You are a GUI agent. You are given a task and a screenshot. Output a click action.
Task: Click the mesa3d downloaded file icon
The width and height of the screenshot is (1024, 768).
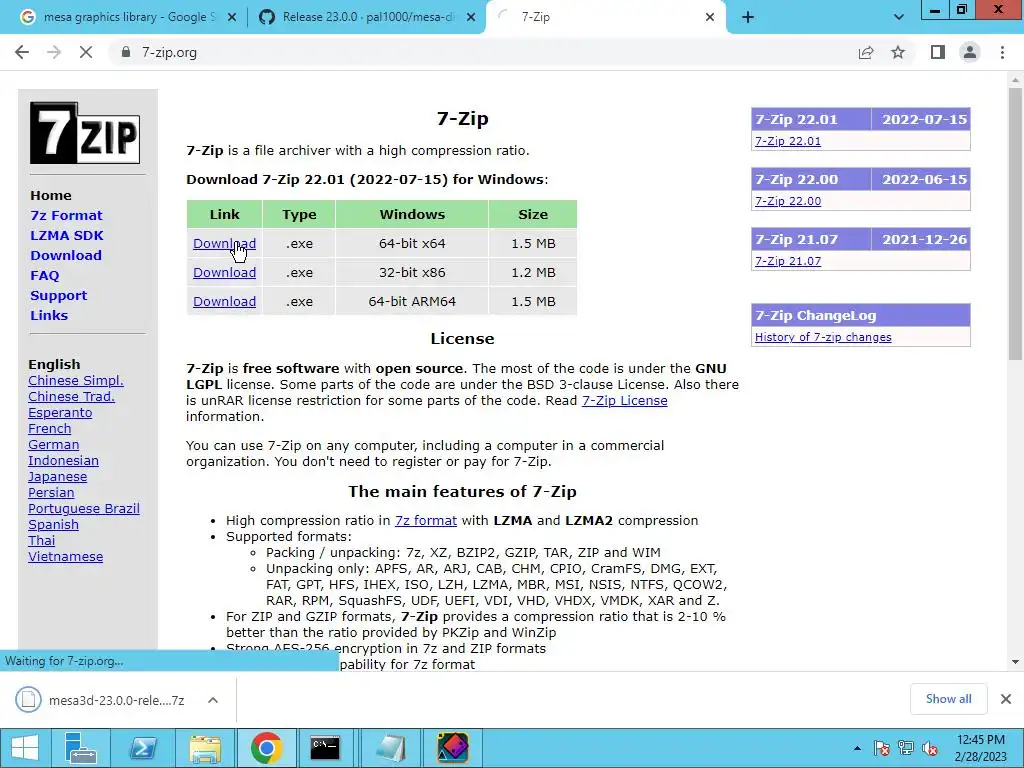[28, 699]
